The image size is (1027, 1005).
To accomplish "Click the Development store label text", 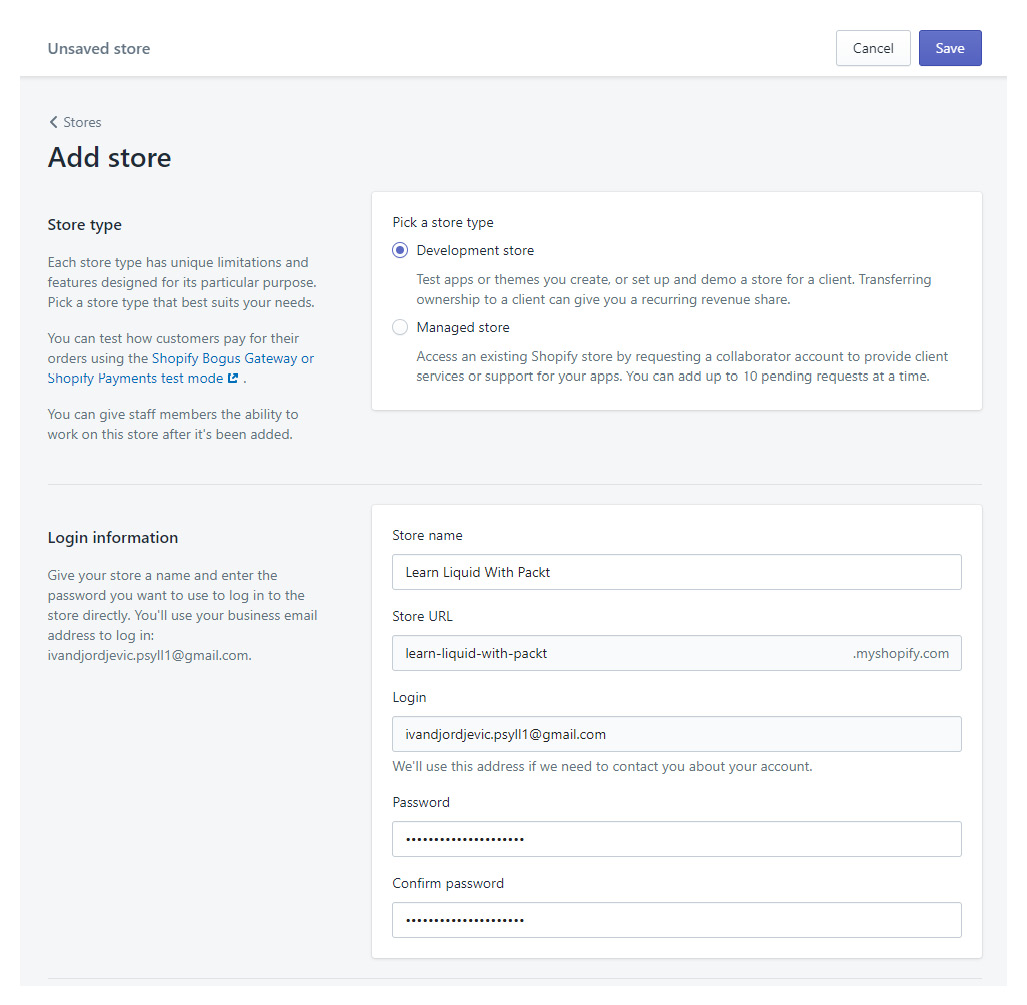I will [x=475, y=250].
